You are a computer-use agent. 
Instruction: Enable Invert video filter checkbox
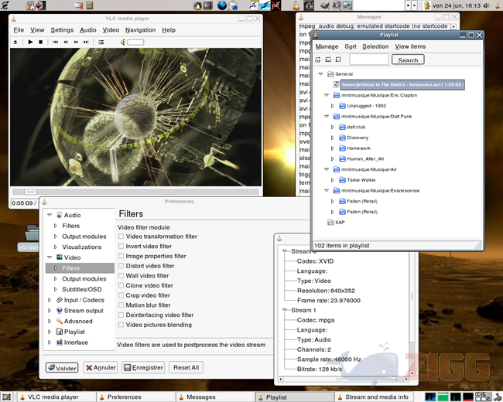click(121, 246)
